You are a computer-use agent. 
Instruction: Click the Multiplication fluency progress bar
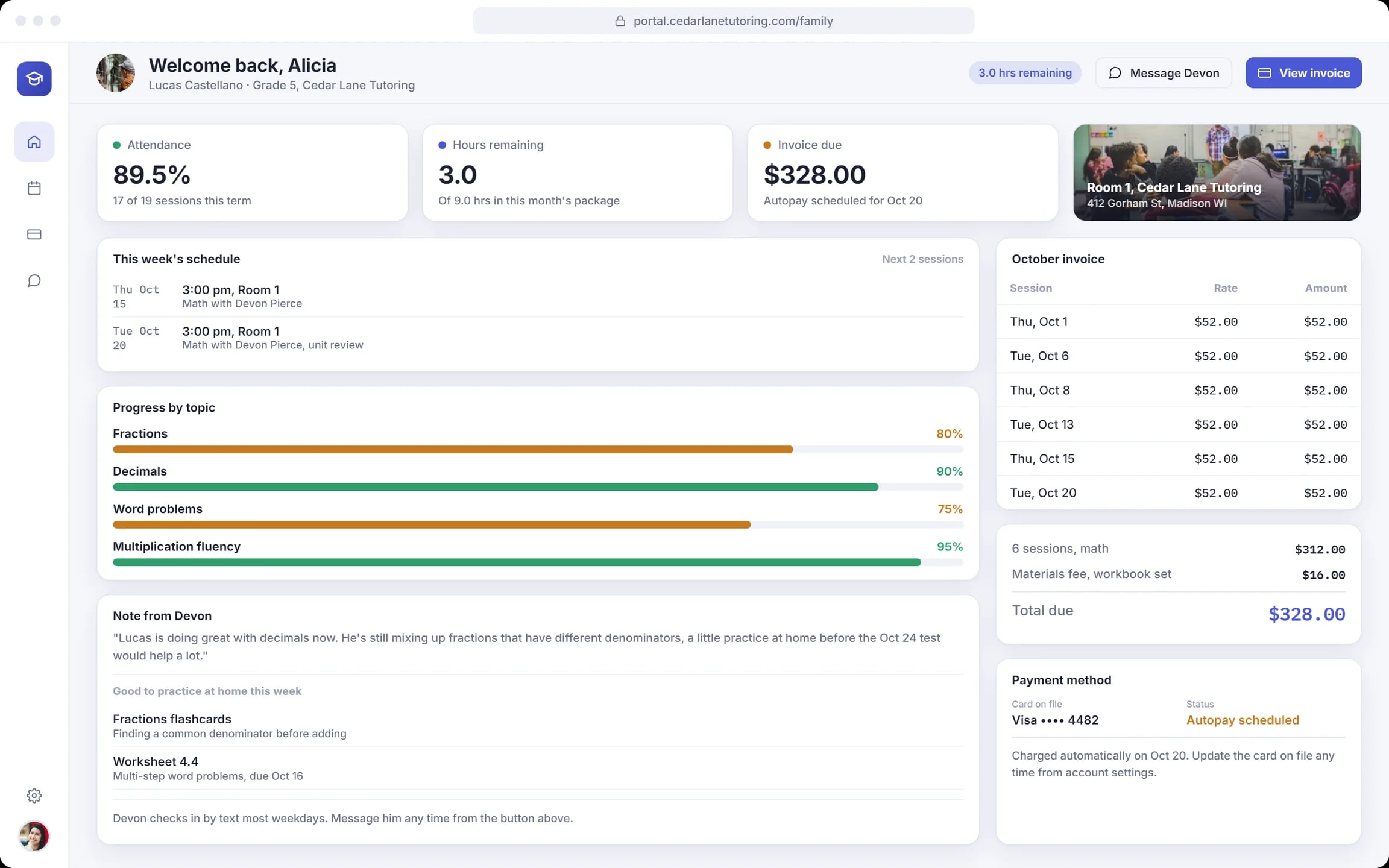coord(538,562)
